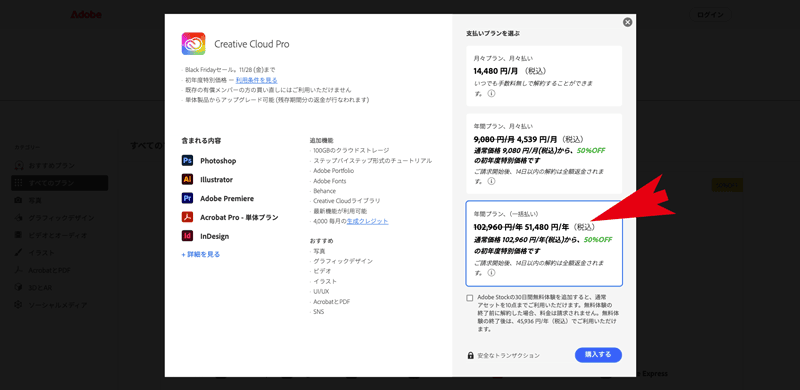Image resolution: width=800 pixels, height=390 pixels.
Task: Click the Adobe logo in header
Action: (x=86, y=15)
